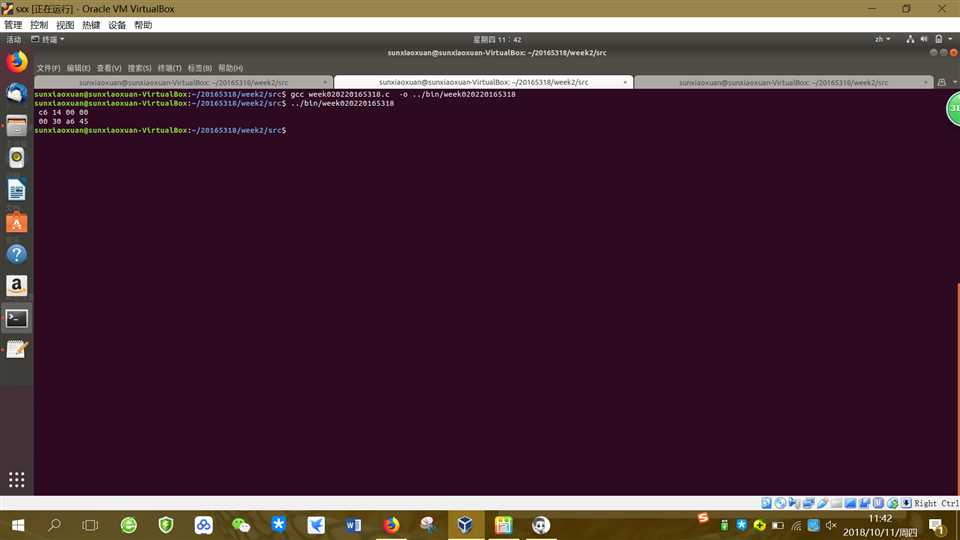
Task: Open the text editor icon in the dock
Action: (x=17, y=350)
